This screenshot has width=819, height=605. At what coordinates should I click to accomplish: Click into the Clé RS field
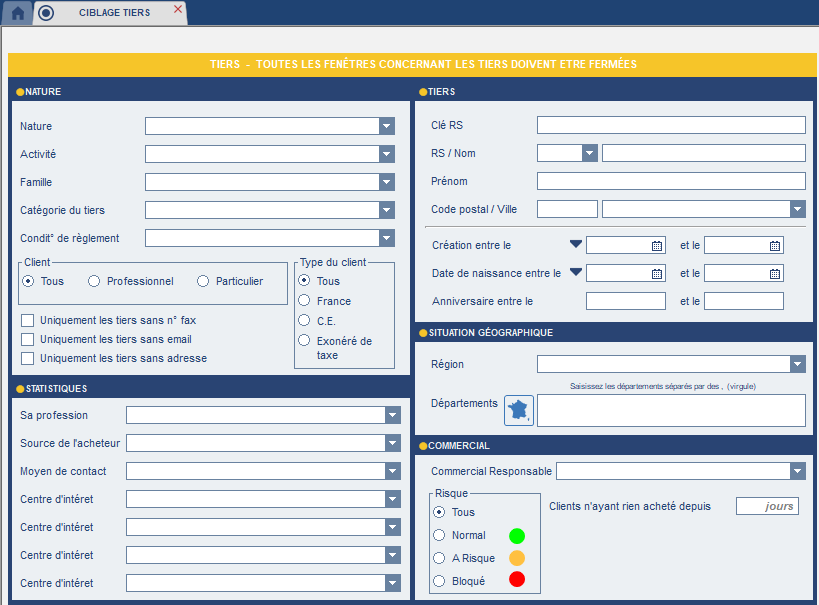pyautogui.click(x=671, y=125)
